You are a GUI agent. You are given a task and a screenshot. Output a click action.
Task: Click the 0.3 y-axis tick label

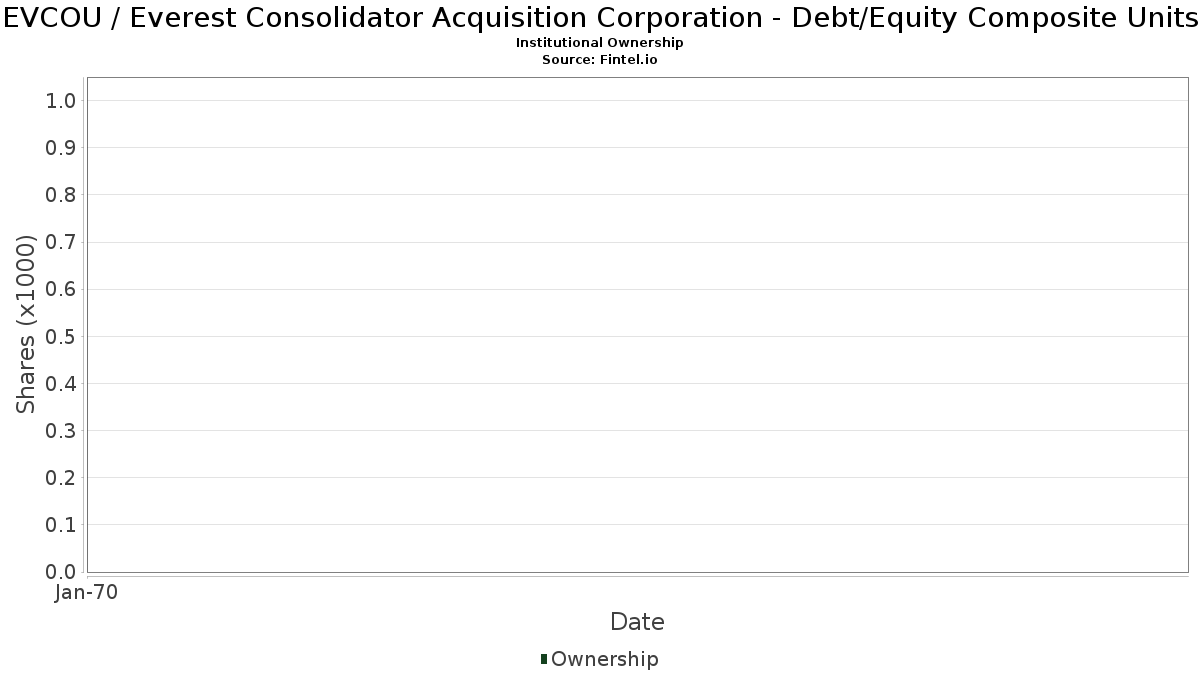pyautogui.click(x=62, y=431)
